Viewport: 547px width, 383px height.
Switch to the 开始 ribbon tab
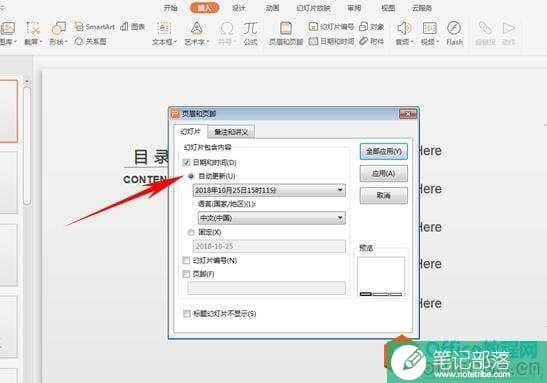(171, 8)
